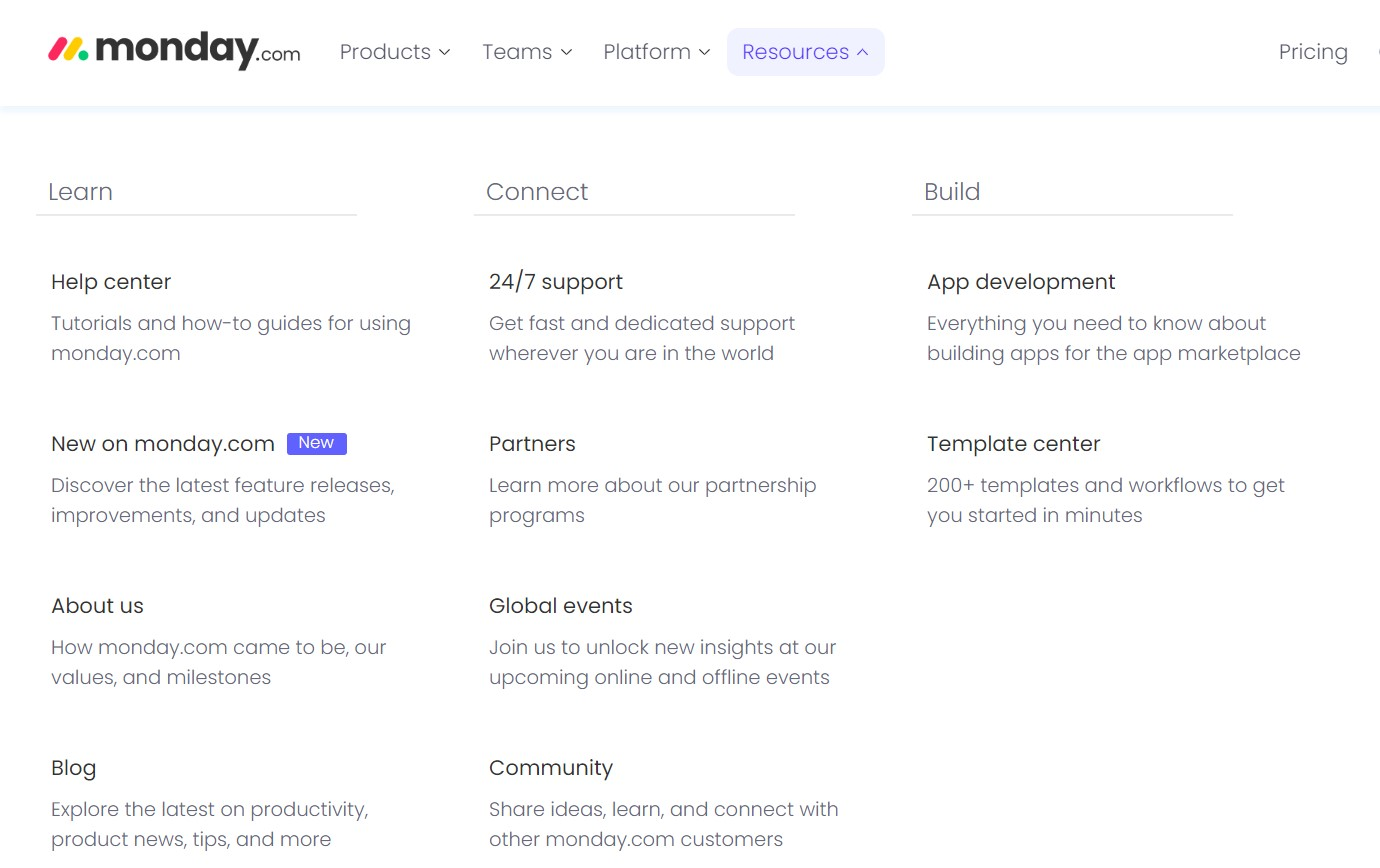Open the Global events link
1380x868 pixels.
tap(561, 606)
